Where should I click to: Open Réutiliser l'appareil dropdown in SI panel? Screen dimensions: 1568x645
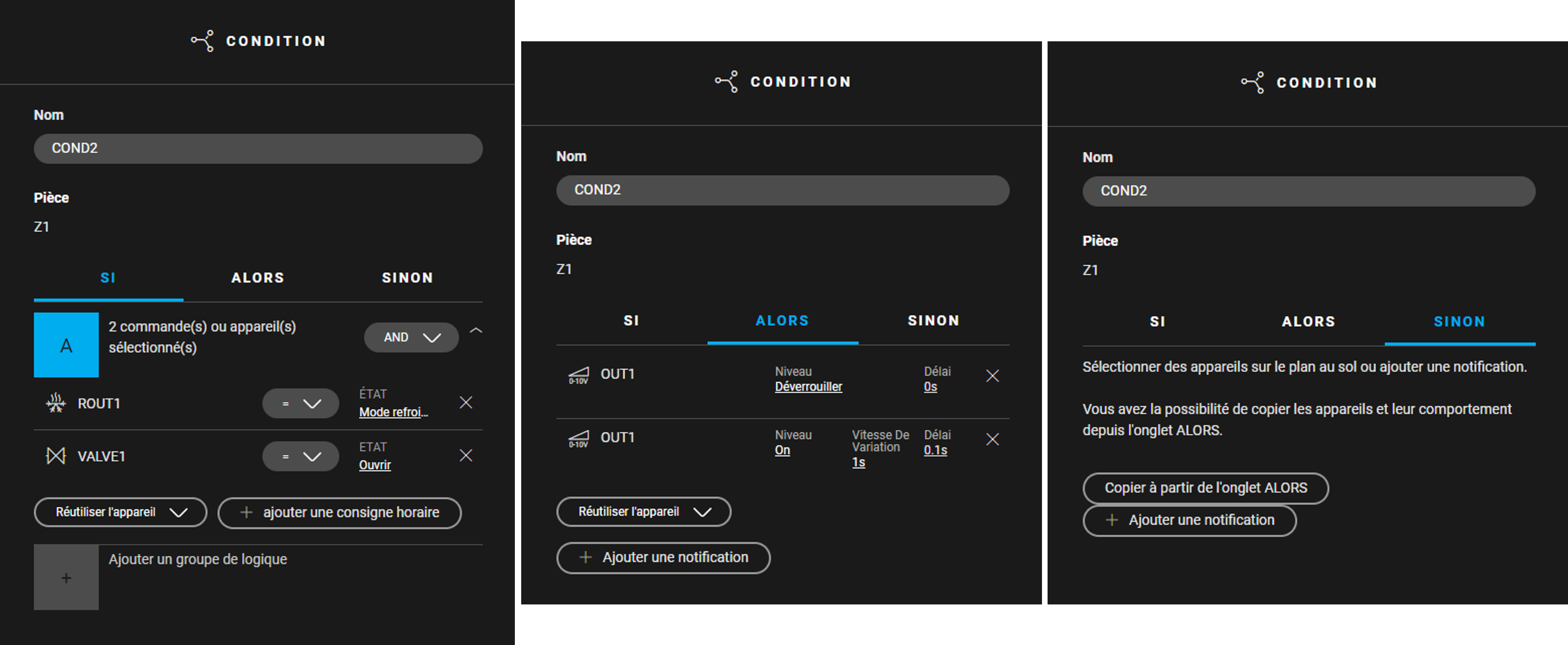point(121,512)
